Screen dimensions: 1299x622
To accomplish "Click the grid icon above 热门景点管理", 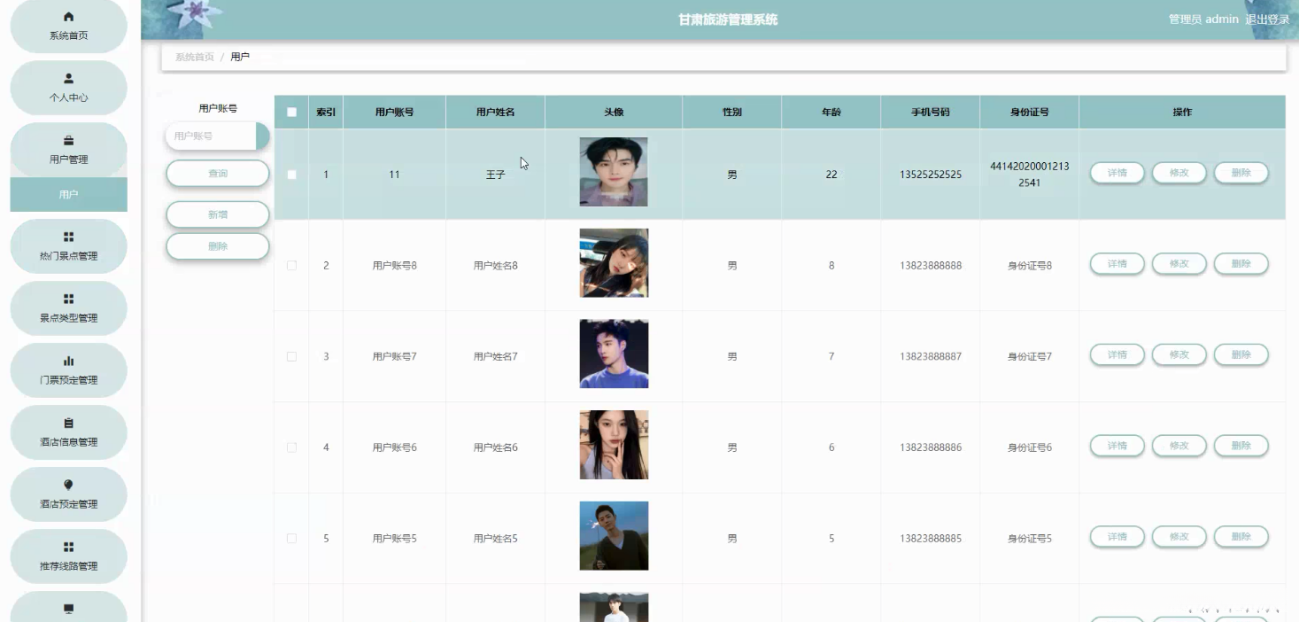I will [x=68, y=237].
